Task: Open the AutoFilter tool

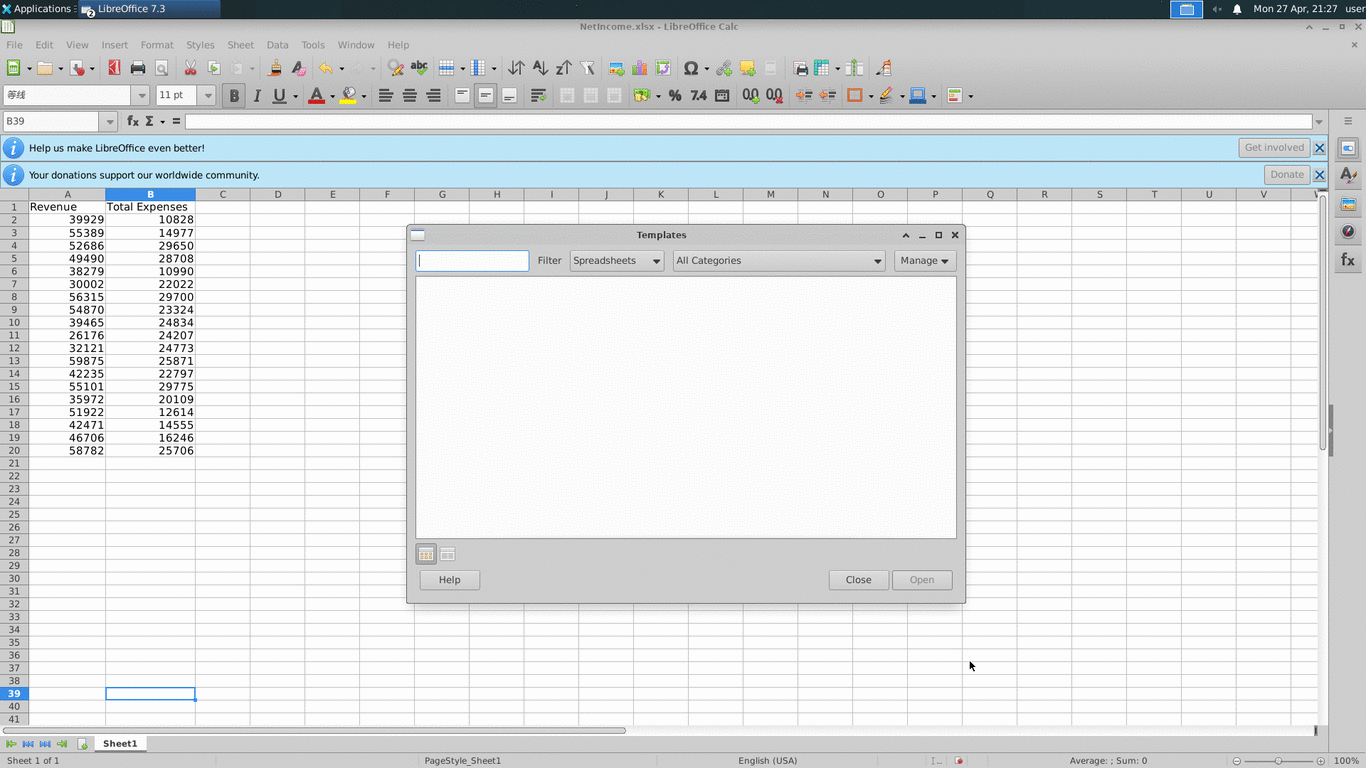Action: 587,68
